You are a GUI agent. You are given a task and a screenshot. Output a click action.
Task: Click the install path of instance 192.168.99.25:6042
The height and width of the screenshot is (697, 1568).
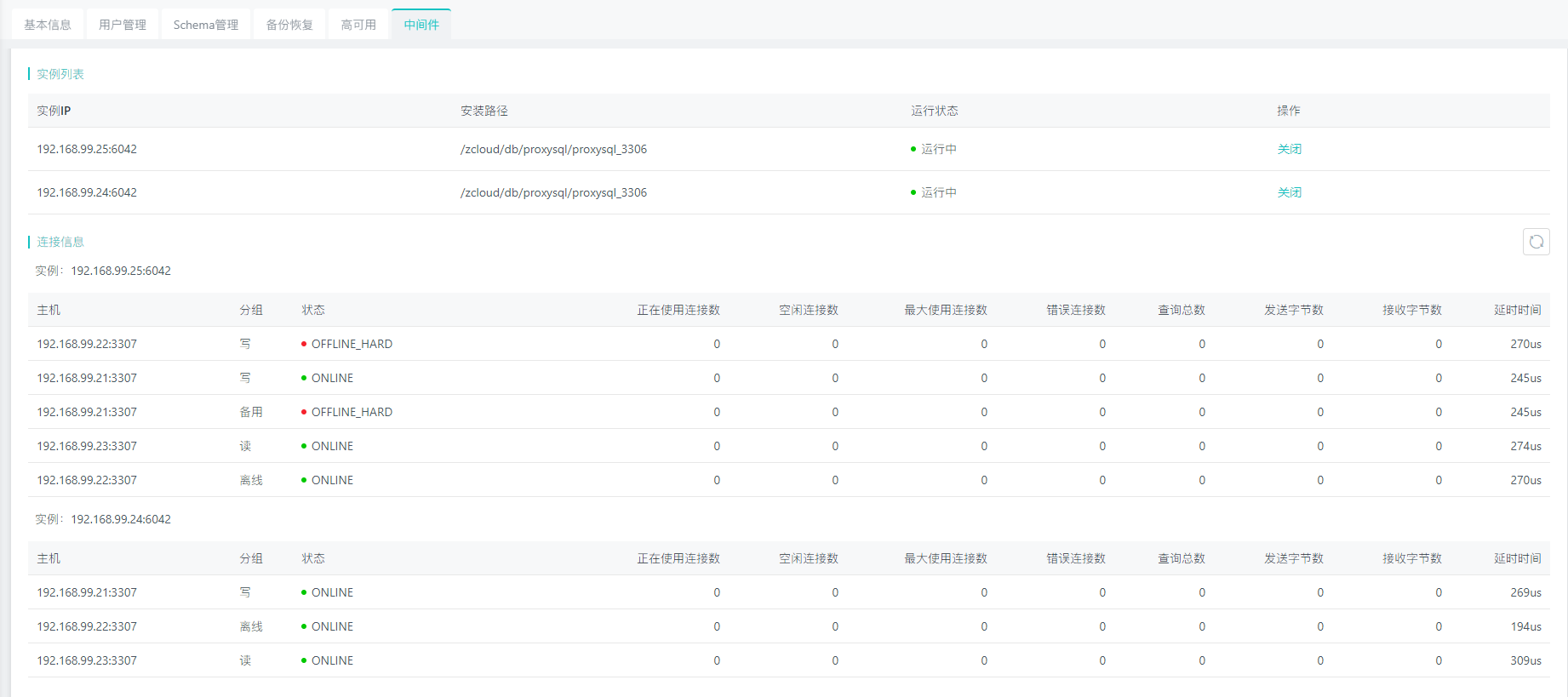click(x=553, y=149)
